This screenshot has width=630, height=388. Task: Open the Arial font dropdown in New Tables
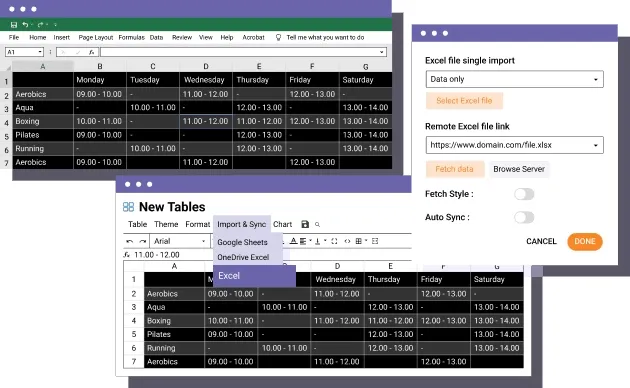179,241
